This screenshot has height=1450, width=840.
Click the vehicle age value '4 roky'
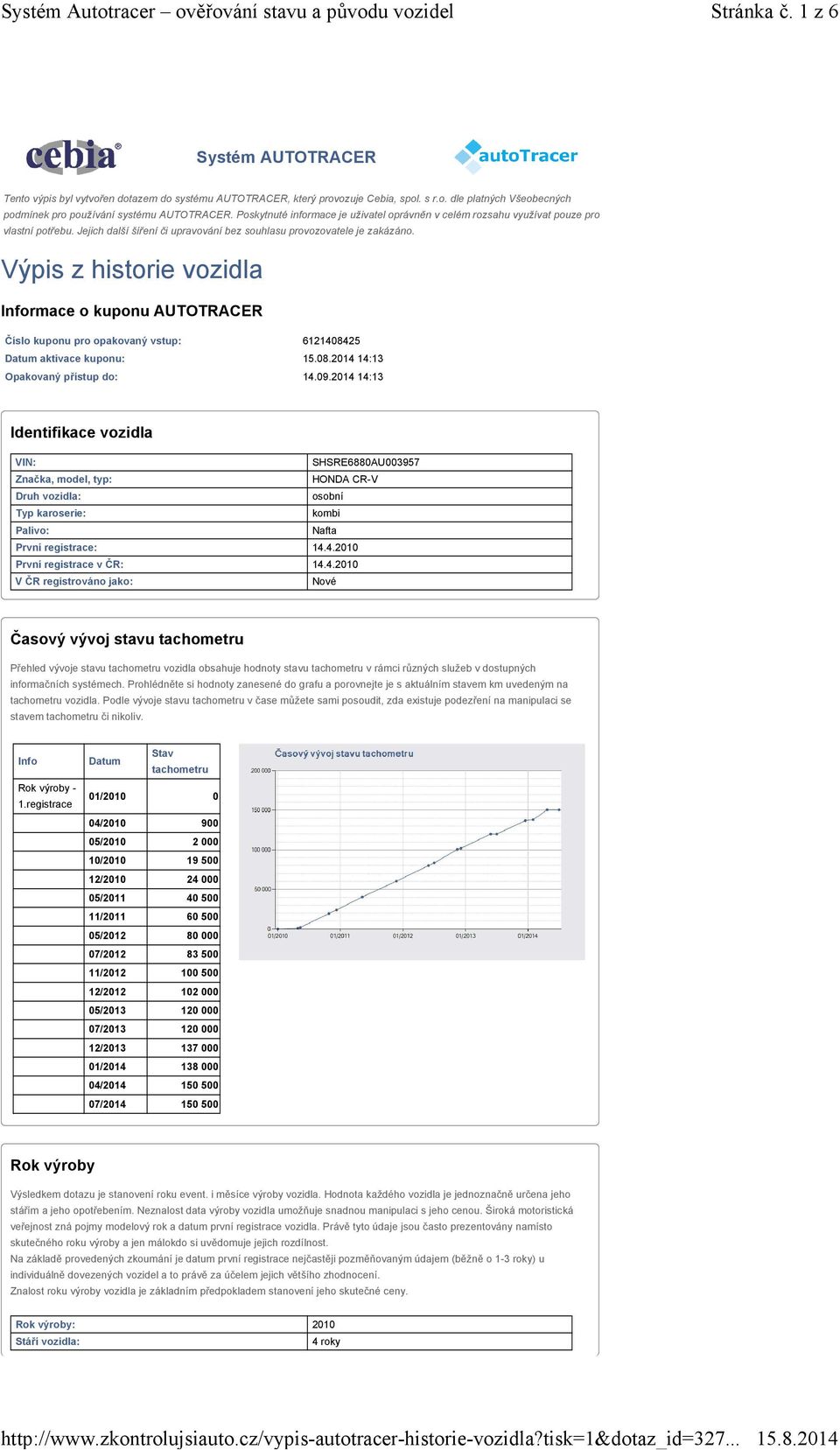click(326, 1341)
